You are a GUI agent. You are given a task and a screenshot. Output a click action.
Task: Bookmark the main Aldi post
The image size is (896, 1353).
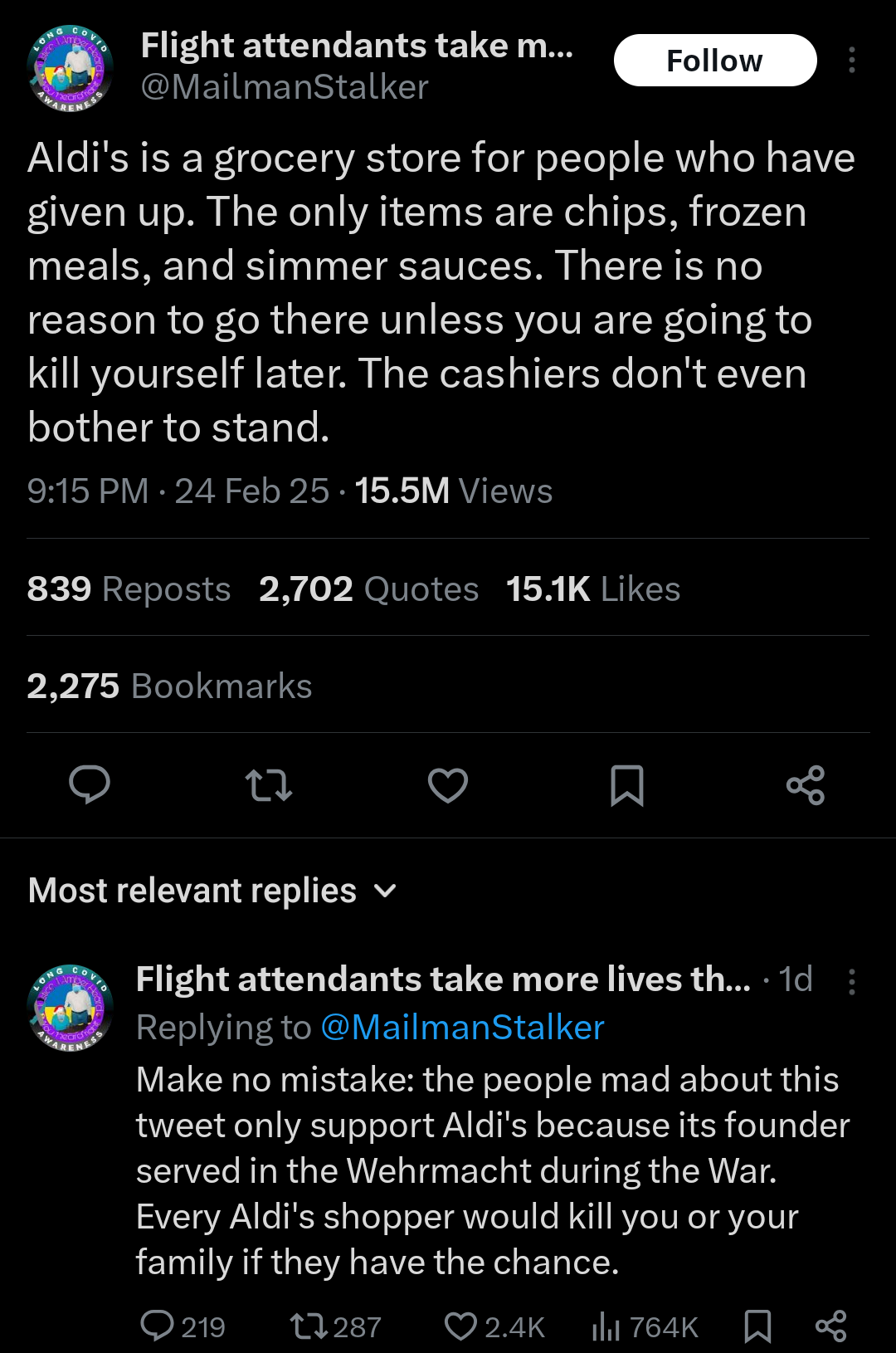coord(627,784)
